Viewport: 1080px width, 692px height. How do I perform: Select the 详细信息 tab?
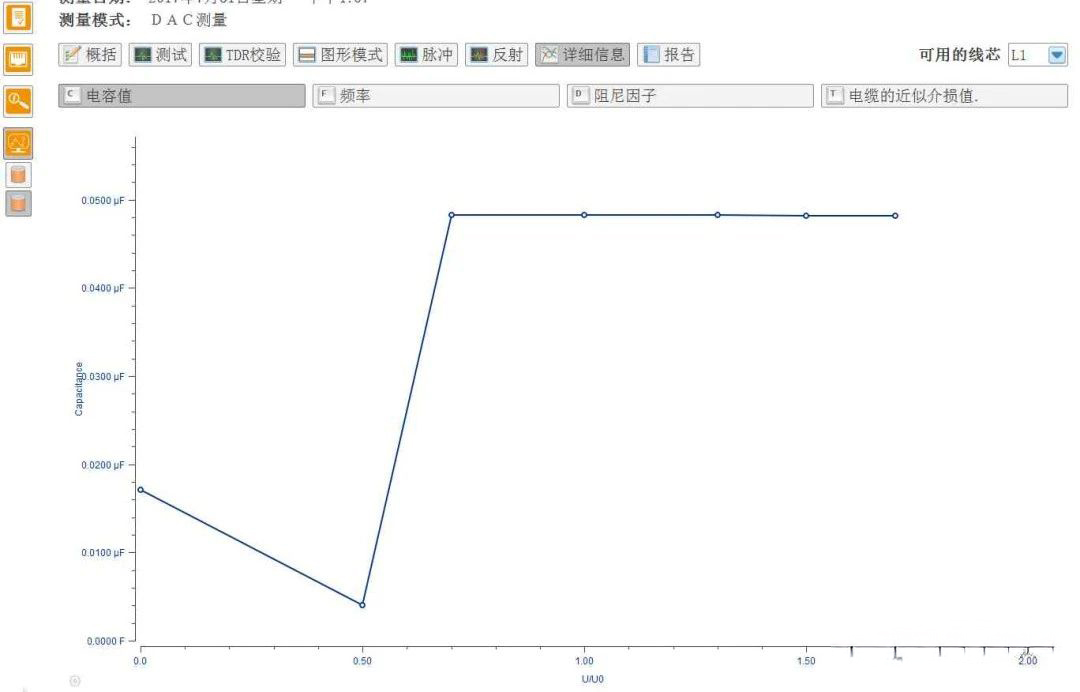[x=582, y=55]
